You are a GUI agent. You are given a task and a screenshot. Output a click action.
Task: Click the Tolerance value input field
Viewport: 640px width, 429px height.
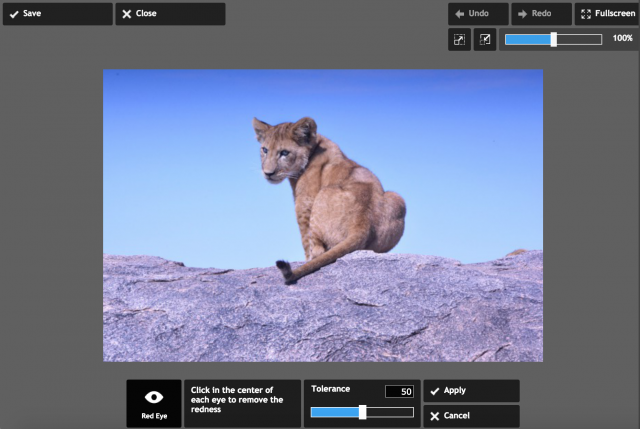[399, 391]
